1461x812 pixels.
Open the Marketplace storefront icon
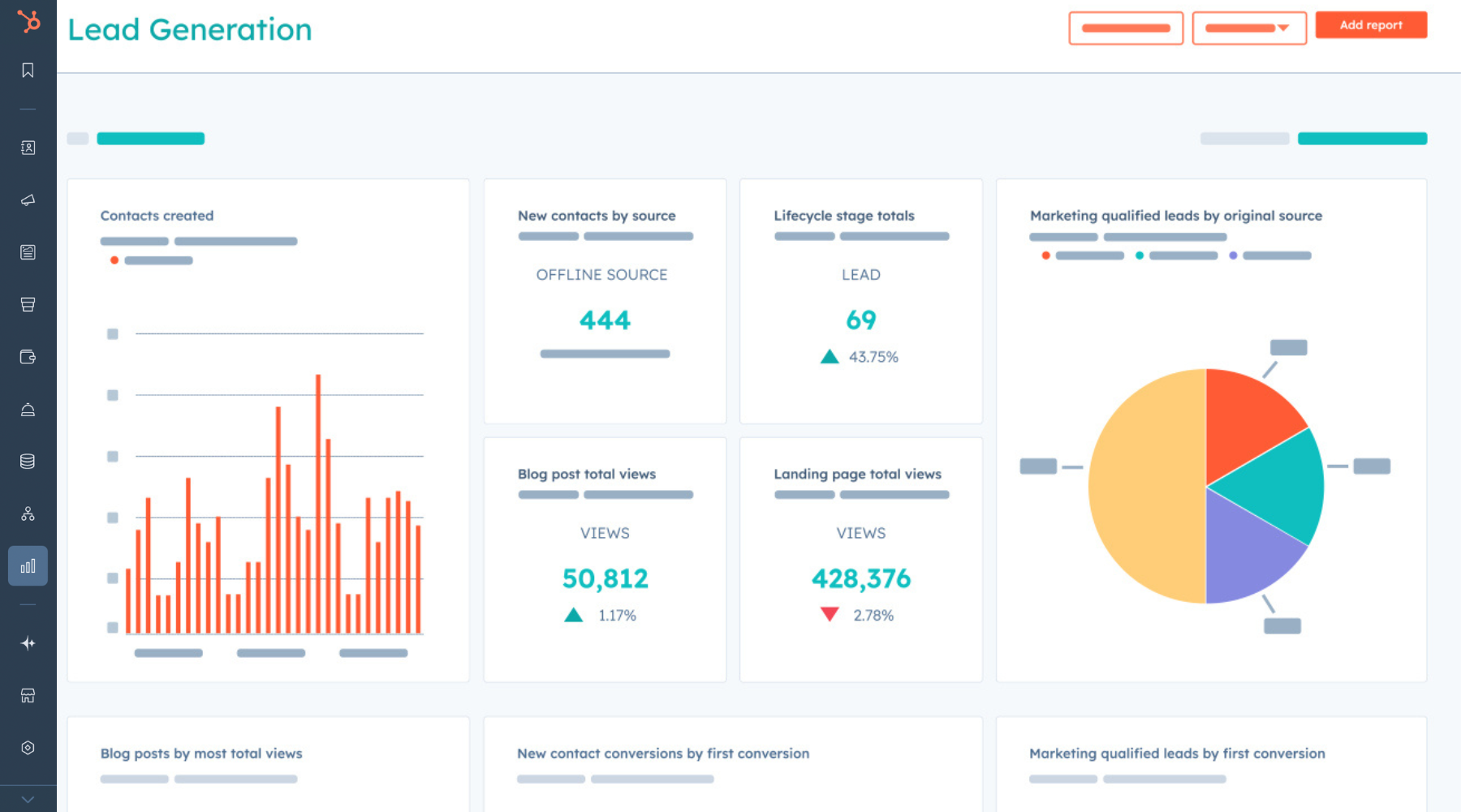(28, 695)
